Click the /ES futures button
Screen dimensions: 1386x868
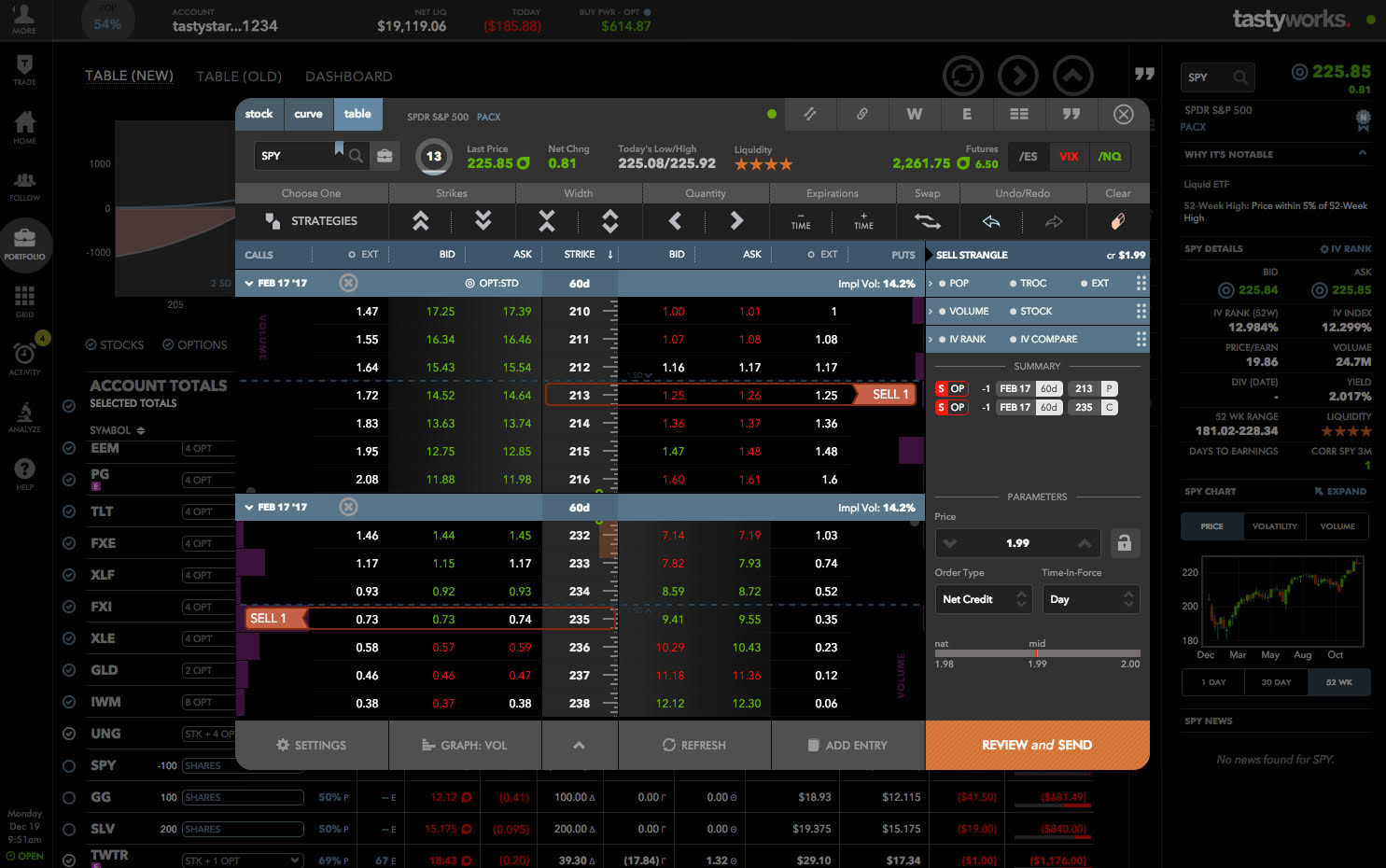1029,157
